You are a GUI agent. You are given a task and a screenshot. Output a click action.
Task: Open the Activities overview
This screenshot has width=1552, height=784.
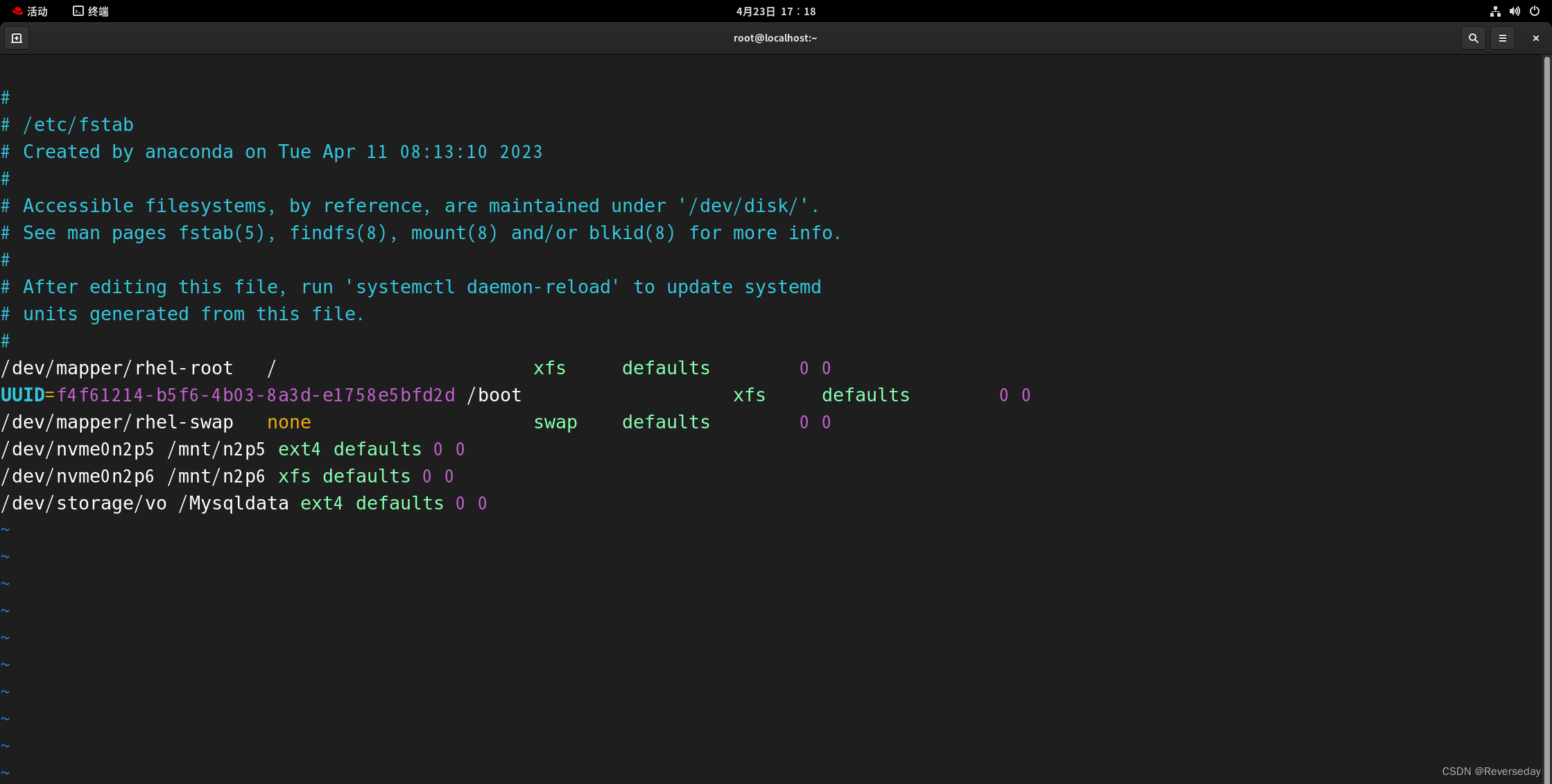tap(30, 11)
